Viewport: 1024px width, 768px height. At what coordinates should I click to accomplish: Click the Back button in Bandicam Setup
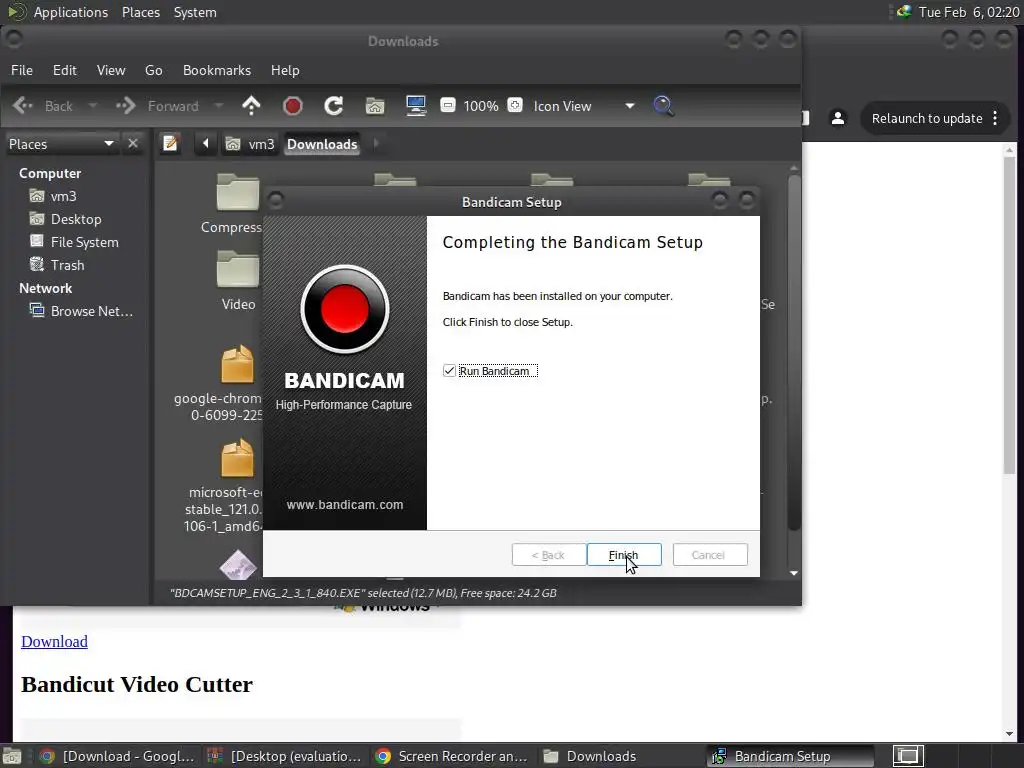(549, 554)
